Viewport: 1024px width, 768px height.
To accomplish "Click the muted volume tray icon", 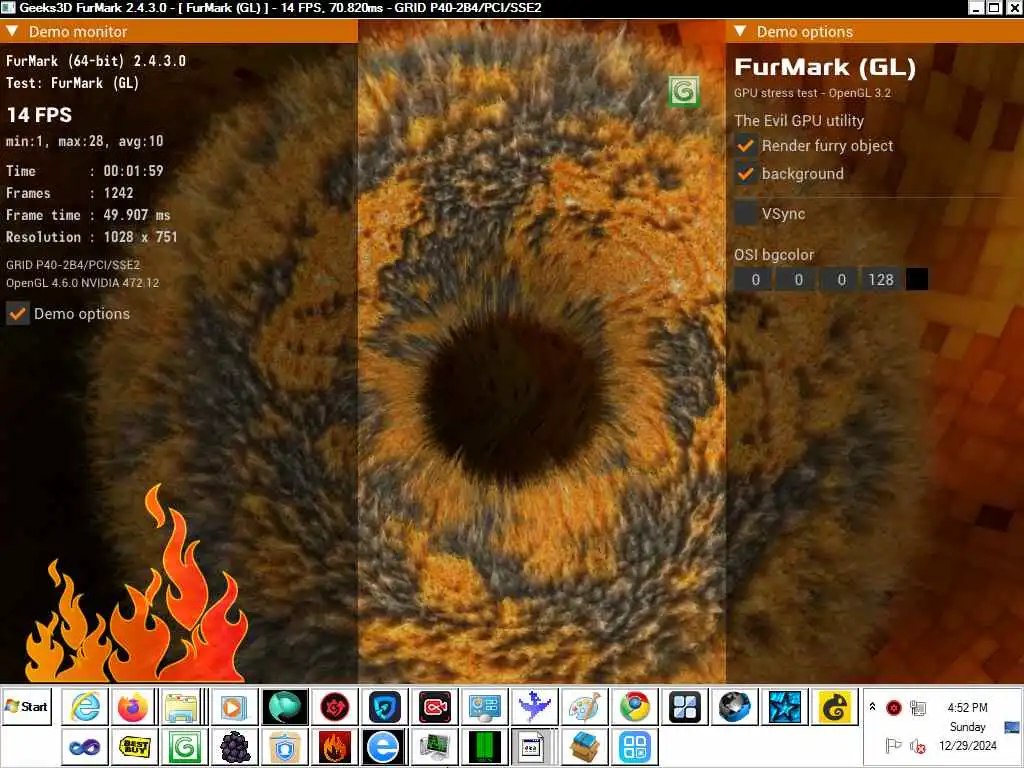I will pyautogui.click(x=918, y=745).
